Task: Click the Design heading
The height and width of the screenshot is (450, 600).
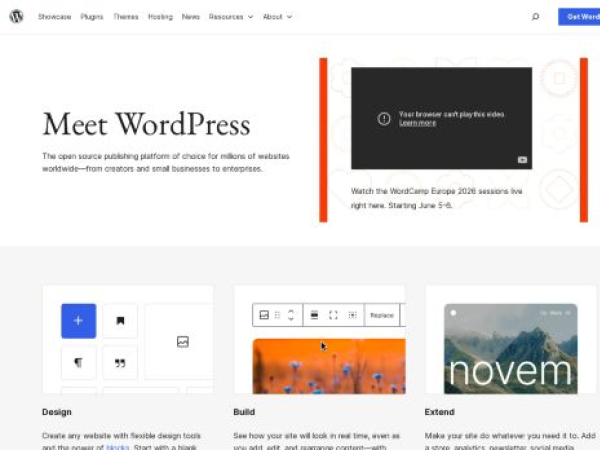Action: click(57, 412)
